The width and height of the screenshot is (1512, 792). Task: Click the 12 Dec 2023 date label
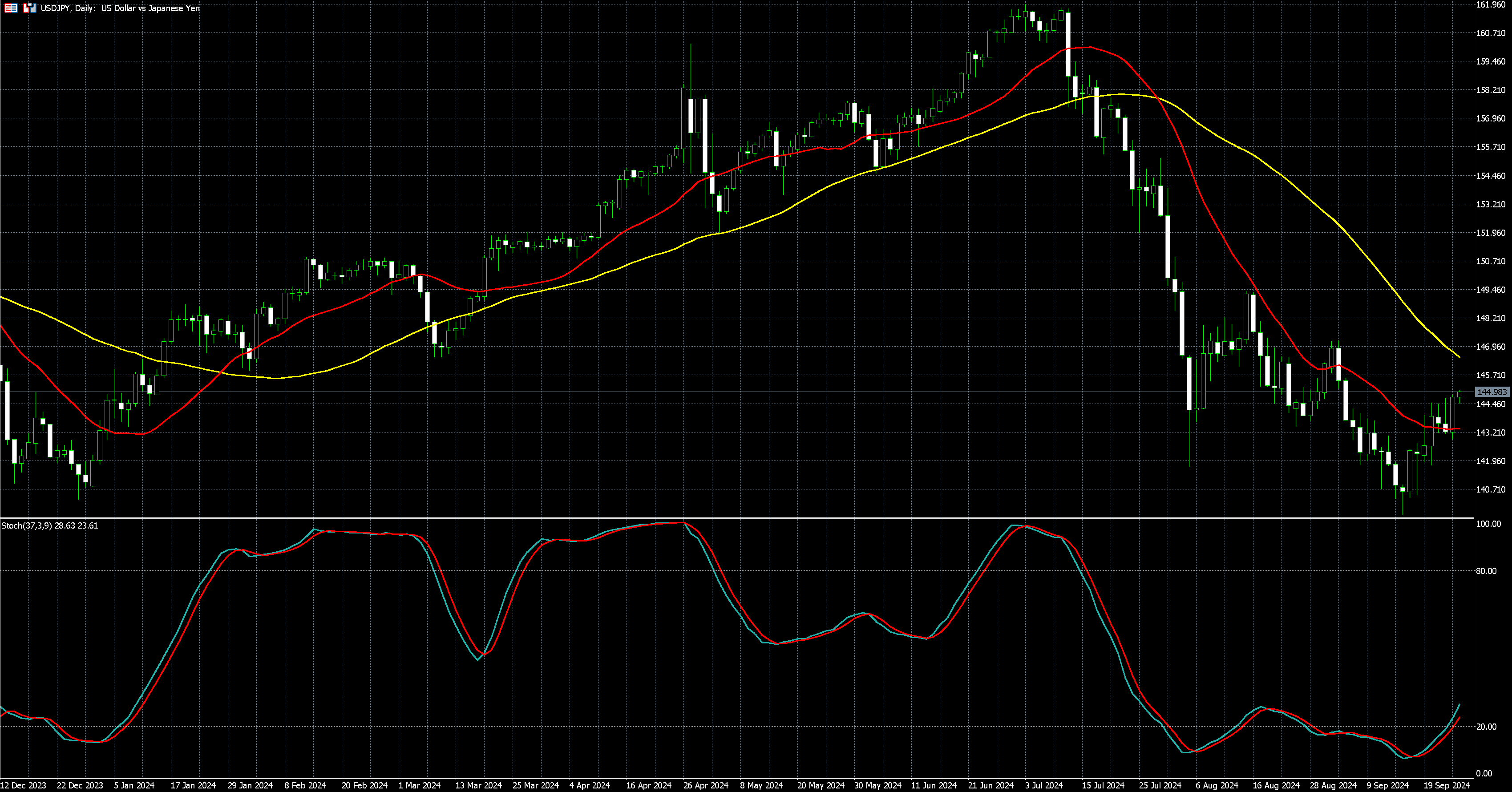coord(23,785)
